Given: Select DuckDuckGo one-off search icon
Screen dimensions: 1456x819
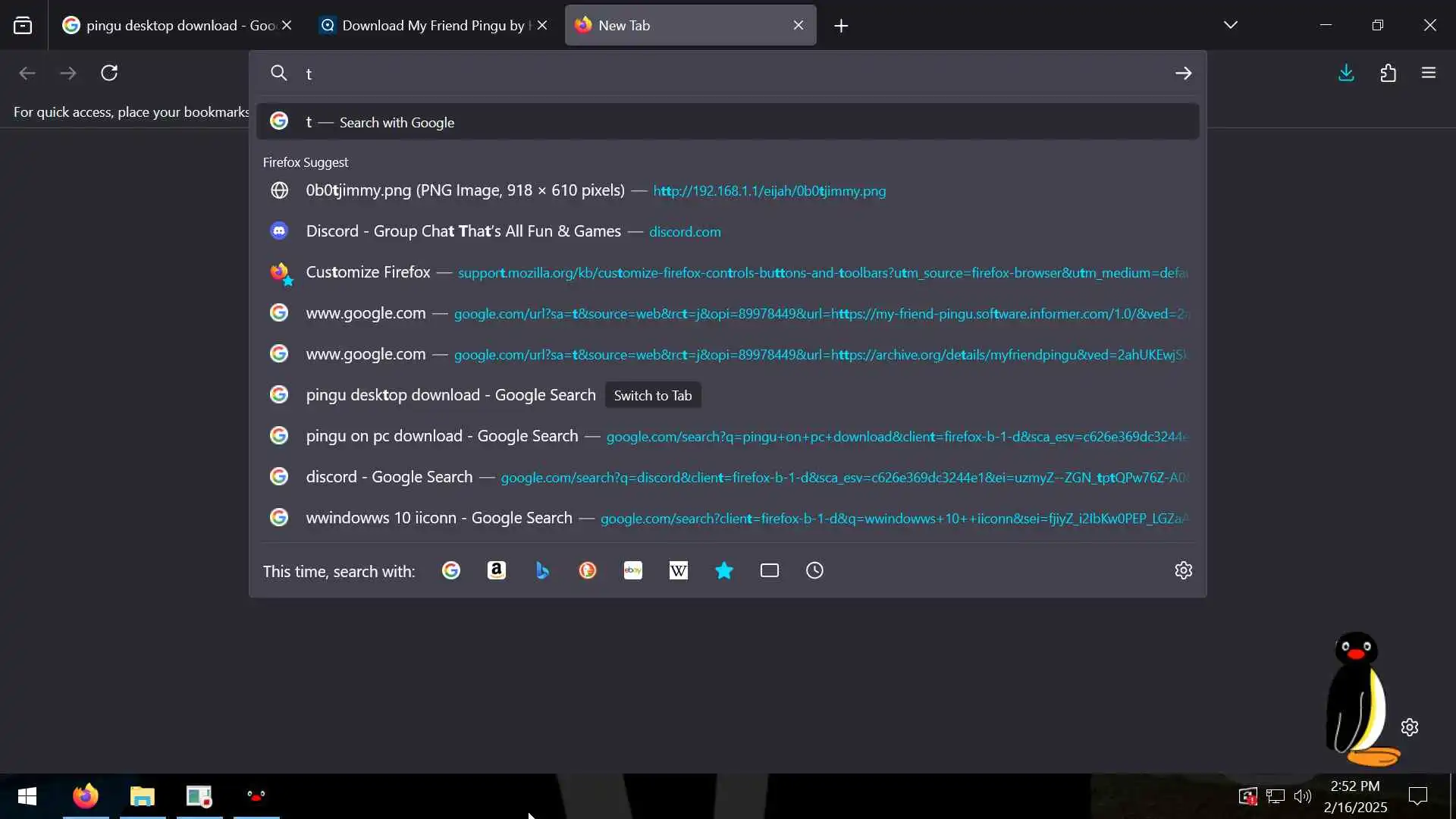Looking at the screenshot, I should coord(587,570).
